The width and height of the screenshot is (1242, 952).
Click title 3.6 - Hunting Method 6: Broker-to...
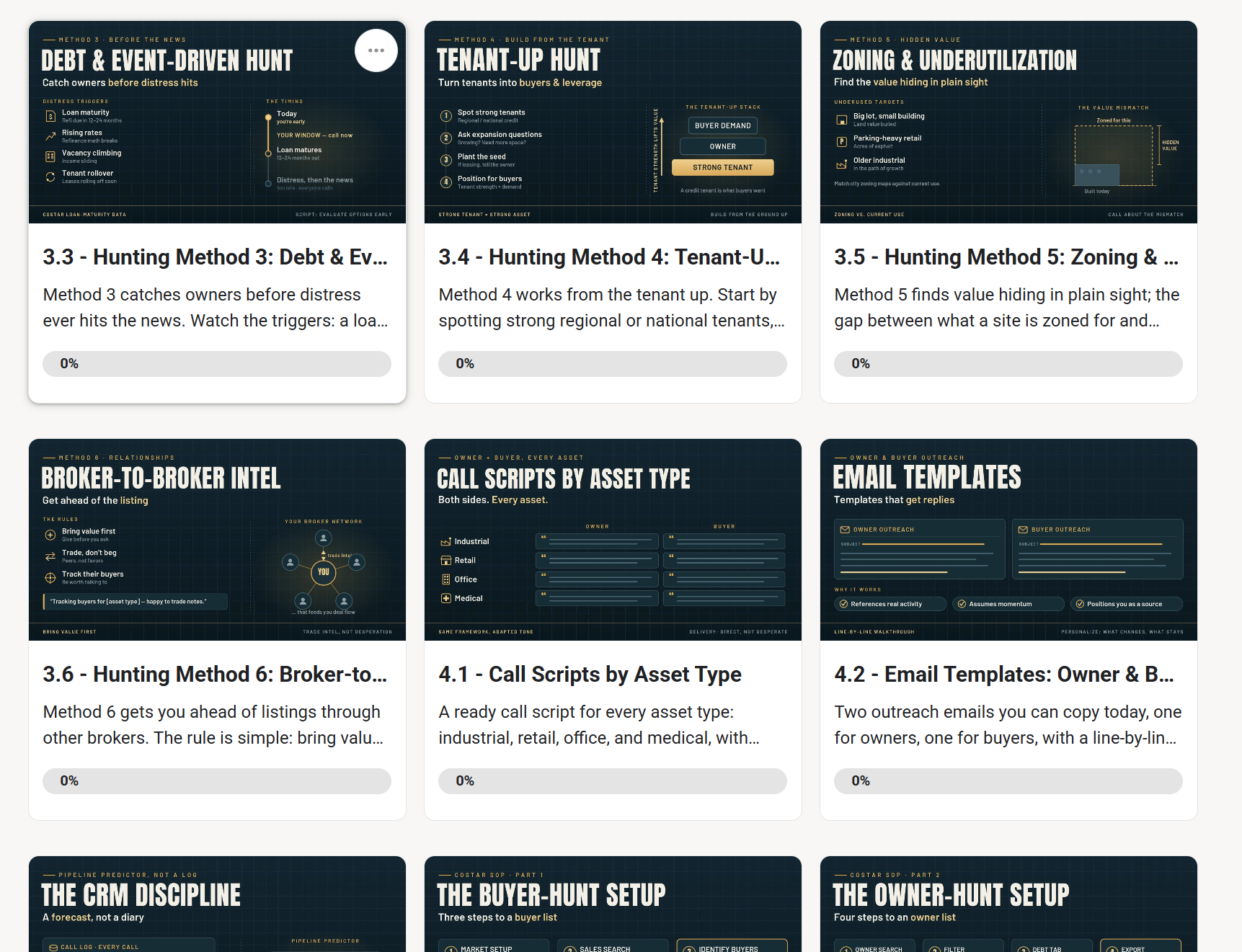pyautogui.click(x=216, y=675)
